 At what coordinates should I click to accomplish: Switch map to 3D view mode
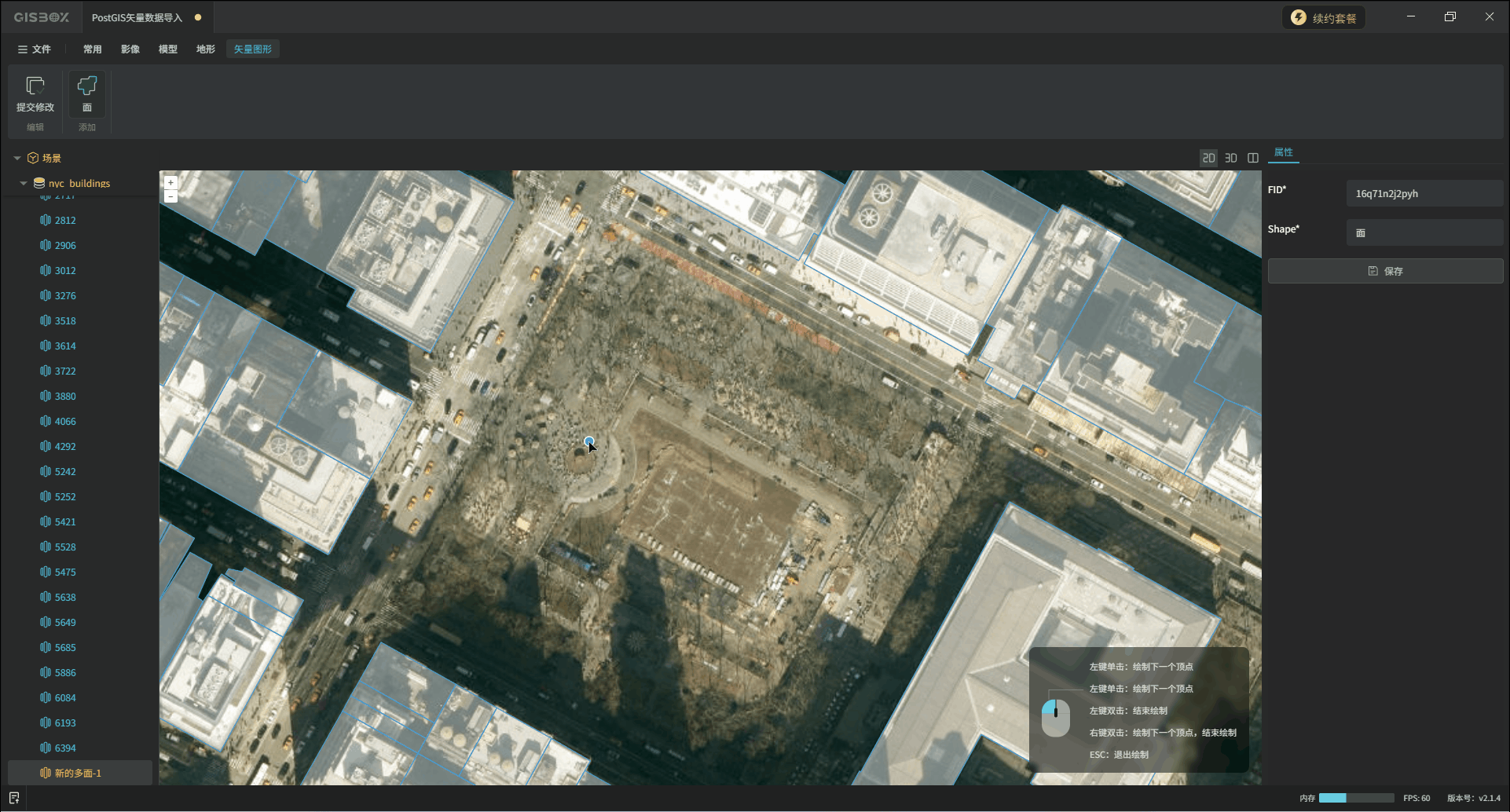pyautogui.click(x=1230, y=158)
